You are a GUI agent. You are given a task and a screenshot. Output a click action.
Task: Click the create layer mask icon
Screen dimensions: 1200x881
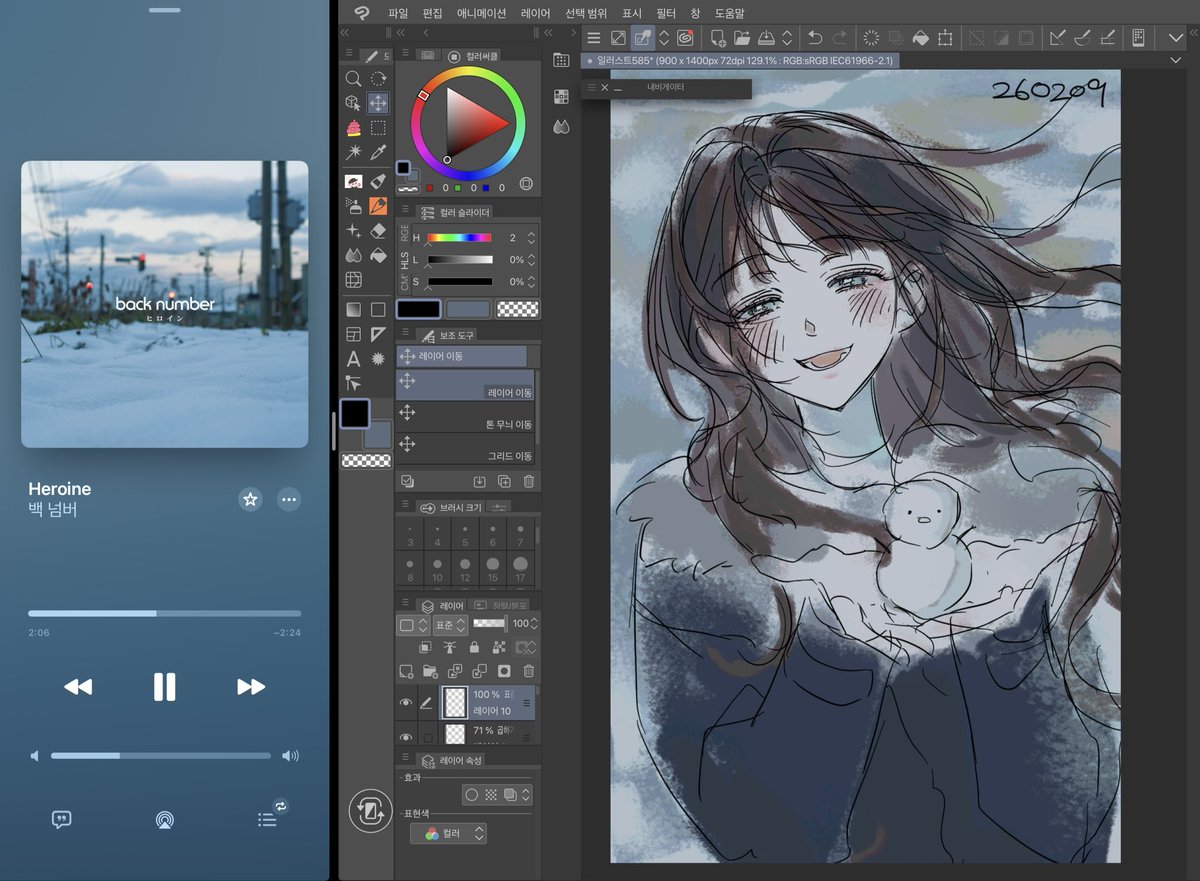pyautogui.click(x=504, y=672)
